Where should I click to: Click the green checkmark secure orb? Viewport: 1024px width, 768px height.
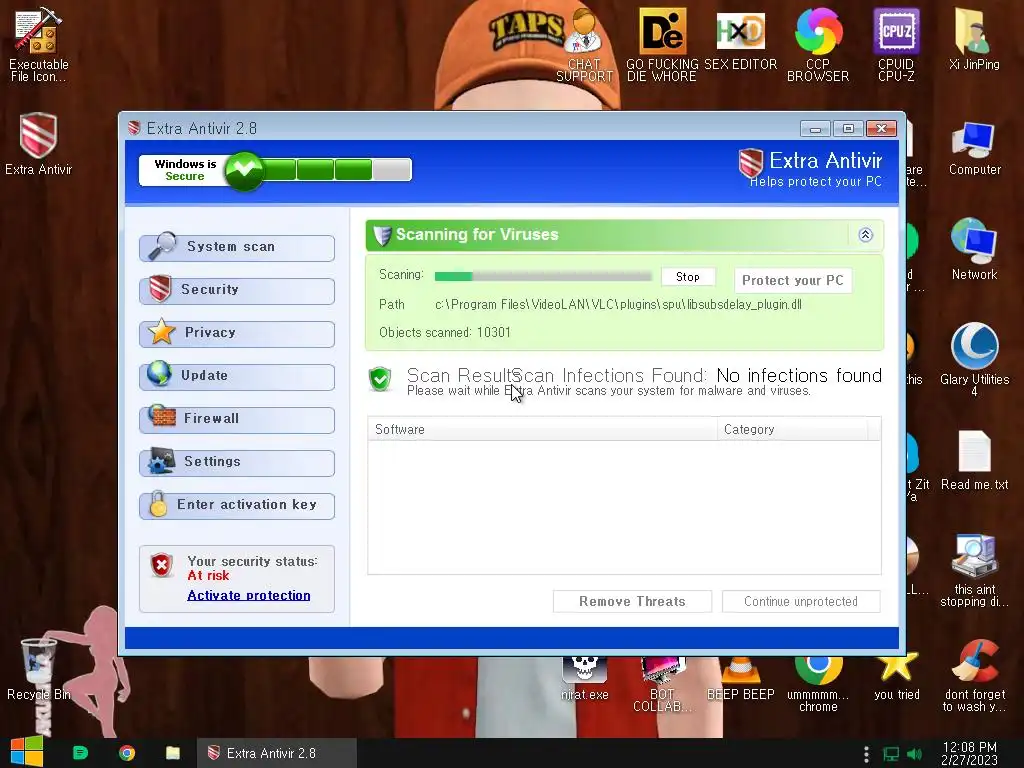point(244,170)
